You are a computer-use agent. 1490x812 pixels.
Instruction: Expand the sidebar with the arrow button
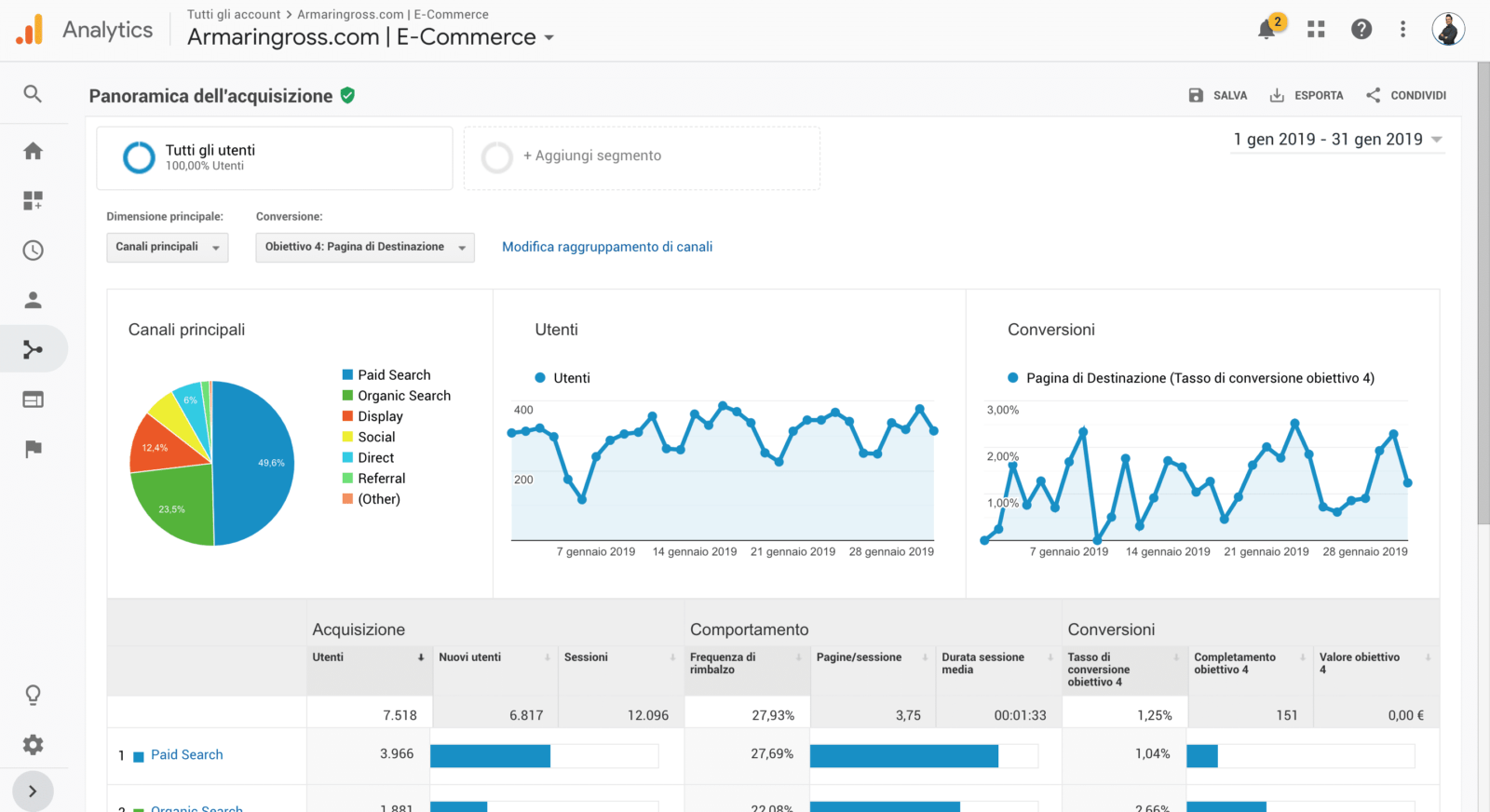click(33, 792)
